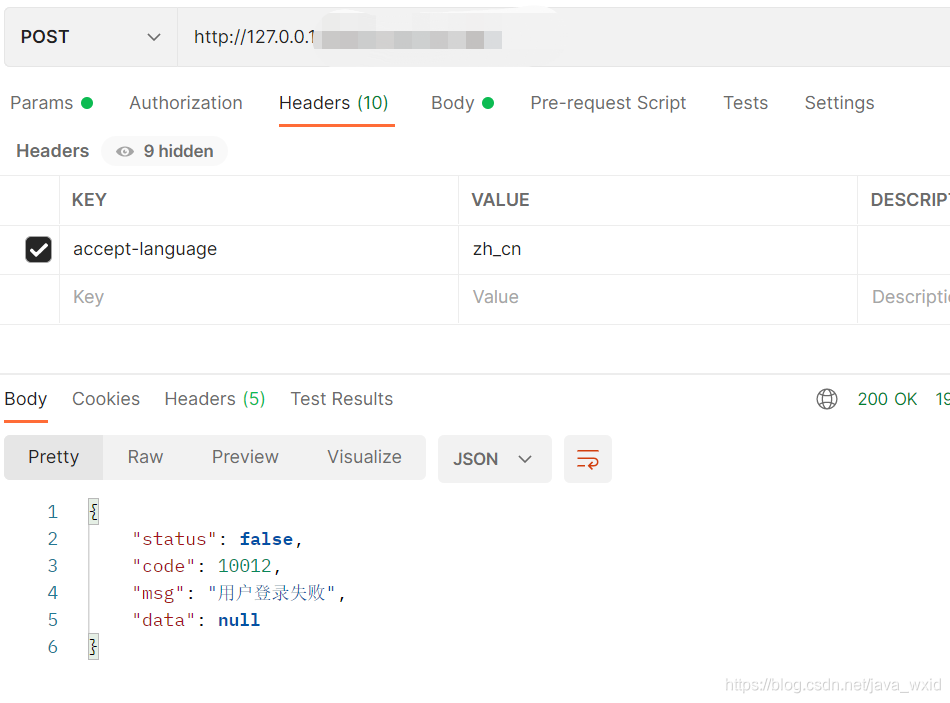950x703 pixels.
Task: Click the eye icon for hidden headers
Action: [125, 152]
